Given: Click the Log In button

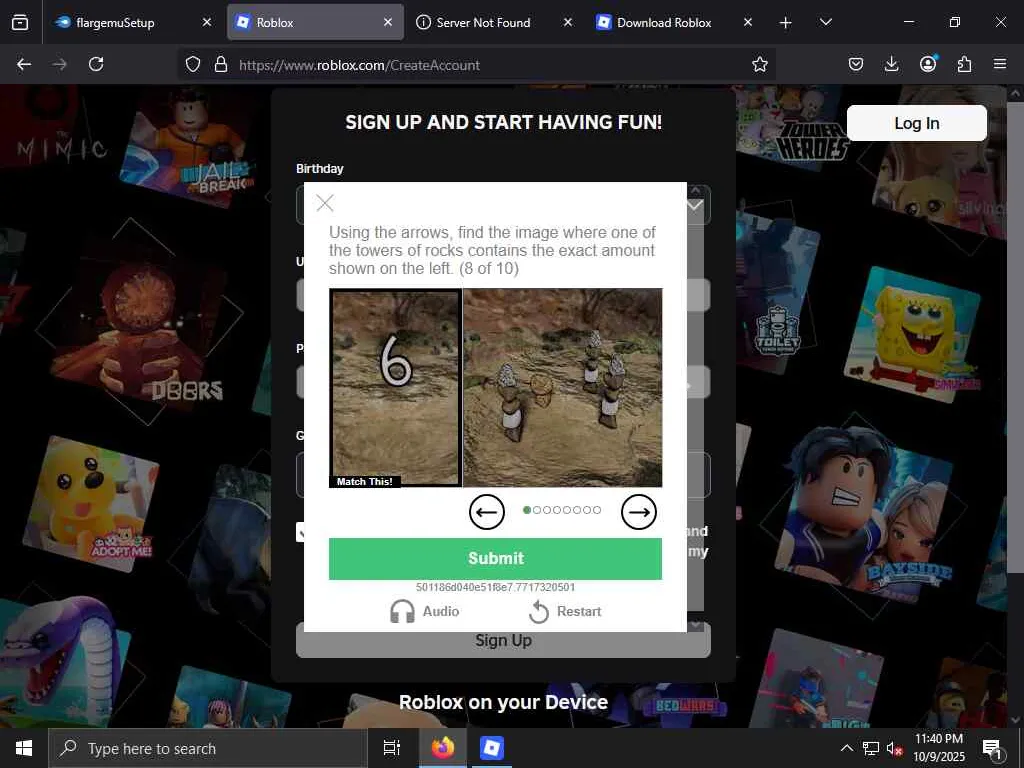Looking at the screenshot, I should [x=916, y=123].
